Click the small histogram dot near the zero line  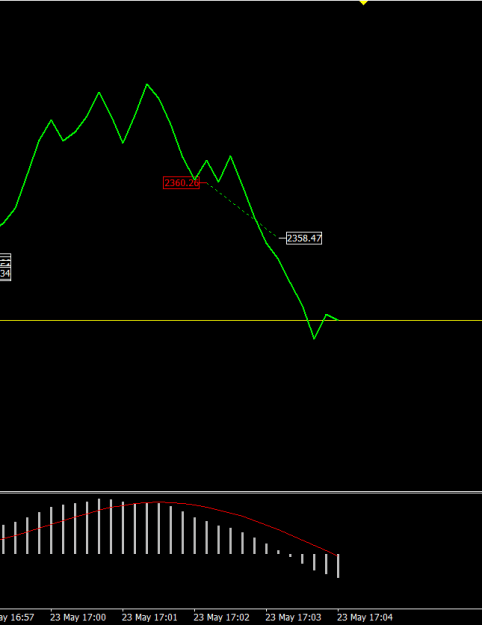point(290,555)
